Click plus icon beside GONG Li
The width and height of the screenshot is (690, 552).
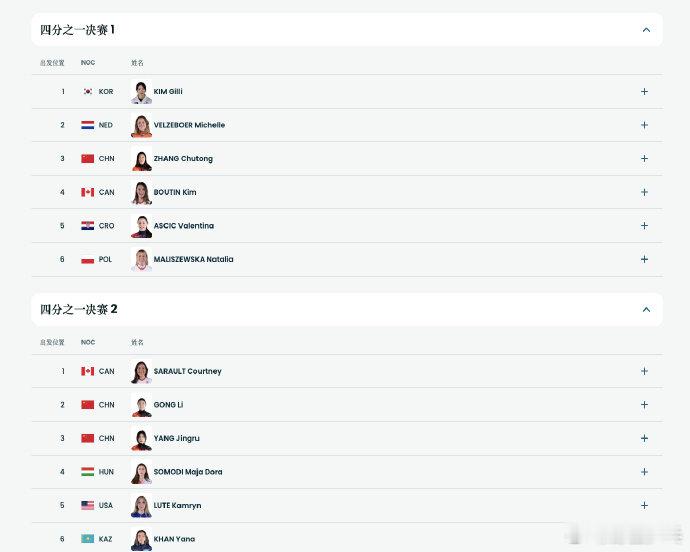[x=644, y=405]
